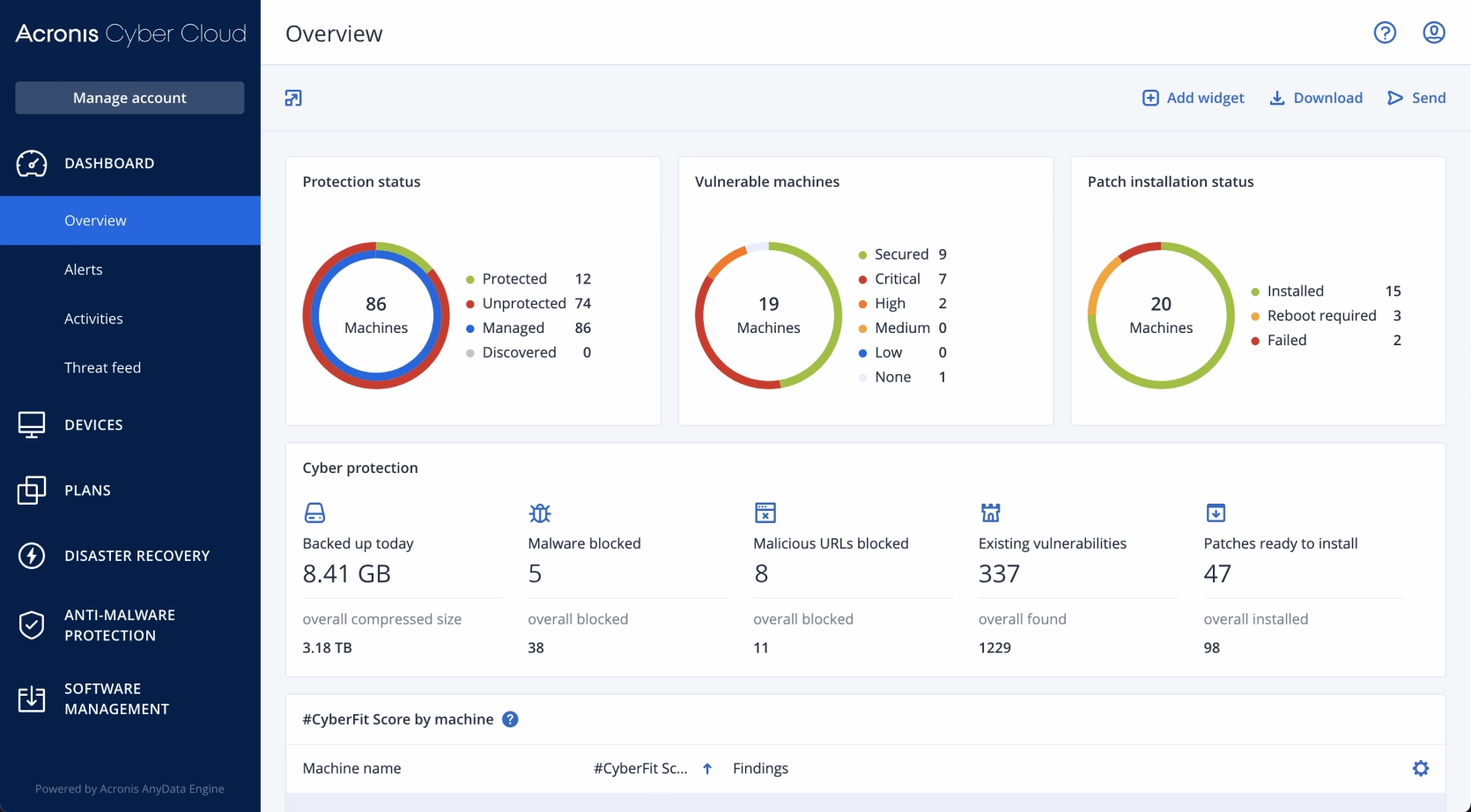Click the Protection status donut chart
1471x812 pixels.
click(x=376, y=315)
